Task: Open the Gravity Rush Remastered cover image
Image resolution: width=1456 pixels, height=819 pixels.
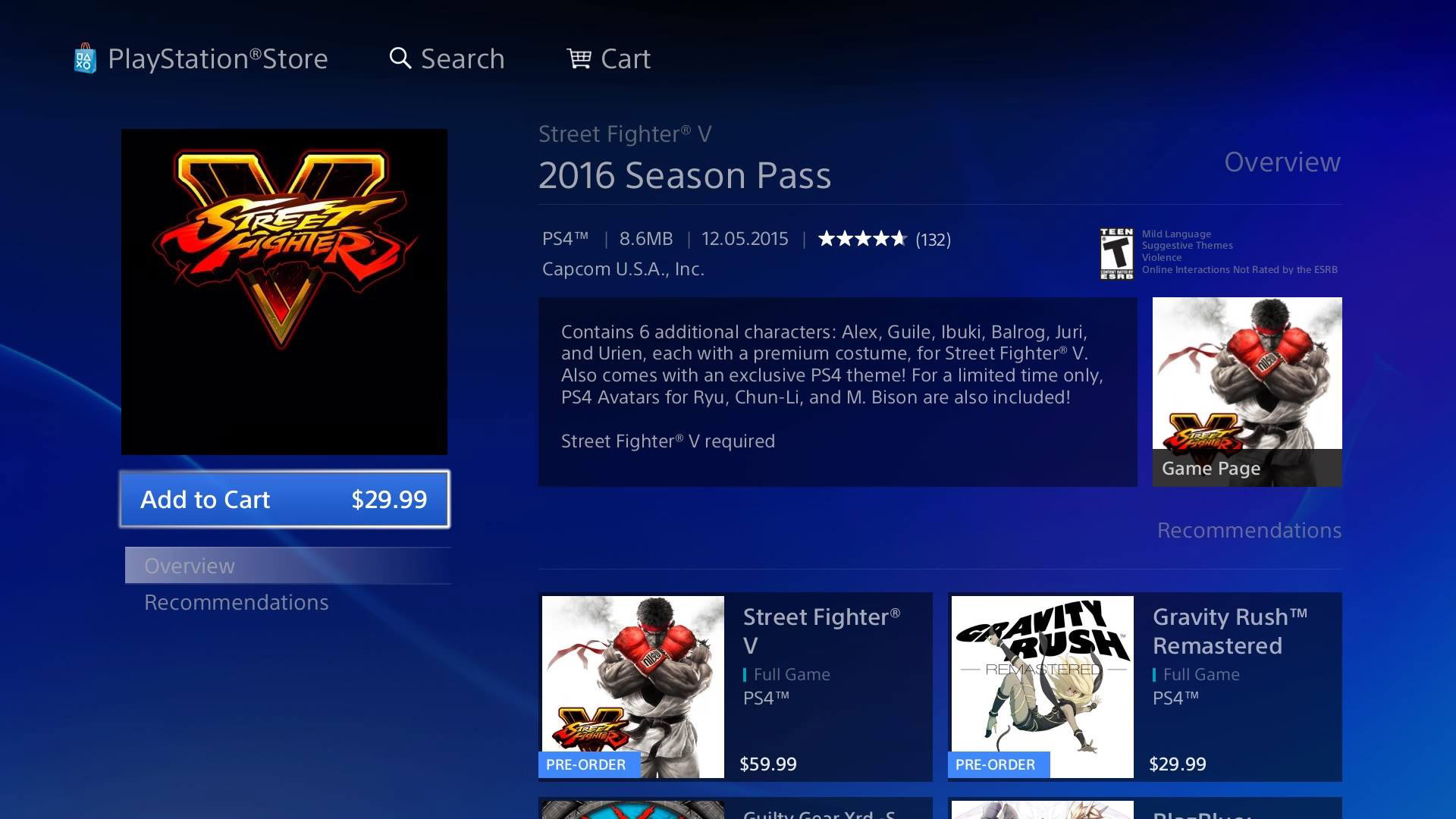Action: (1043, 686)
